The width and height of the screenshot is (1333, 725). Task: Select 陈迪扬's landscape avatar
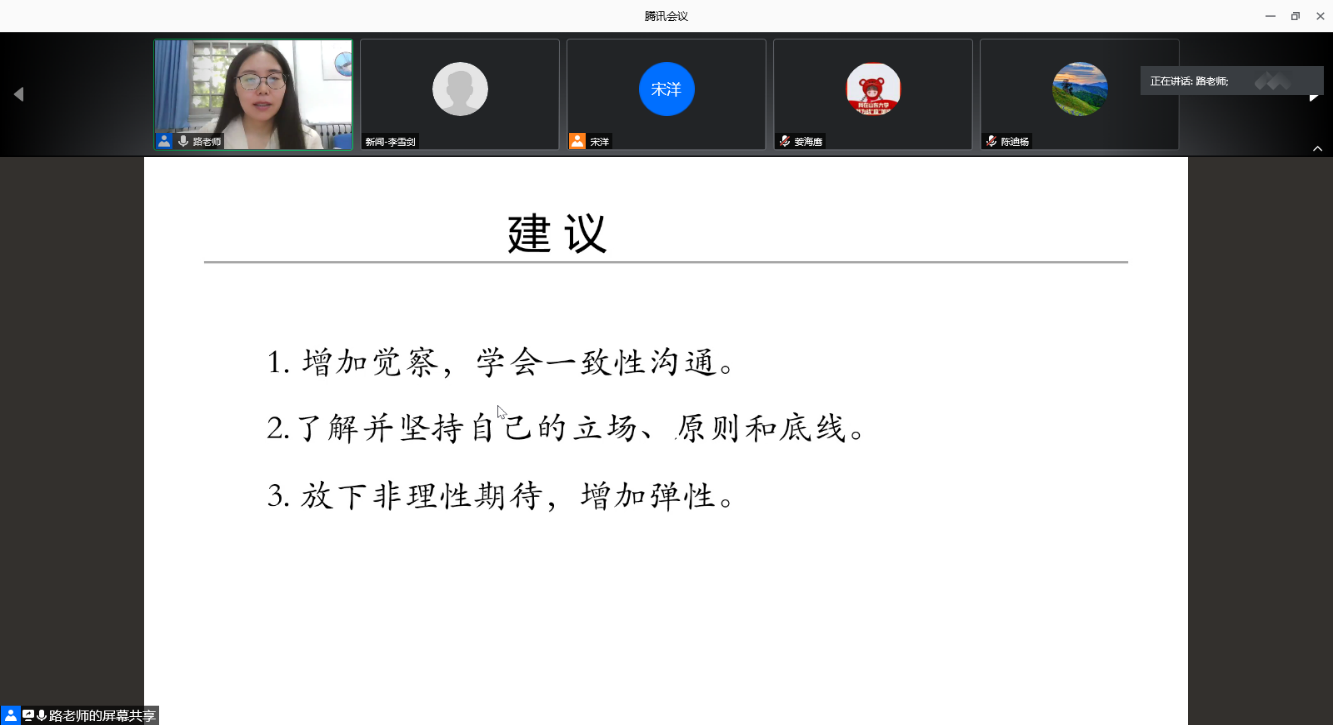(x=1079, y=89)
